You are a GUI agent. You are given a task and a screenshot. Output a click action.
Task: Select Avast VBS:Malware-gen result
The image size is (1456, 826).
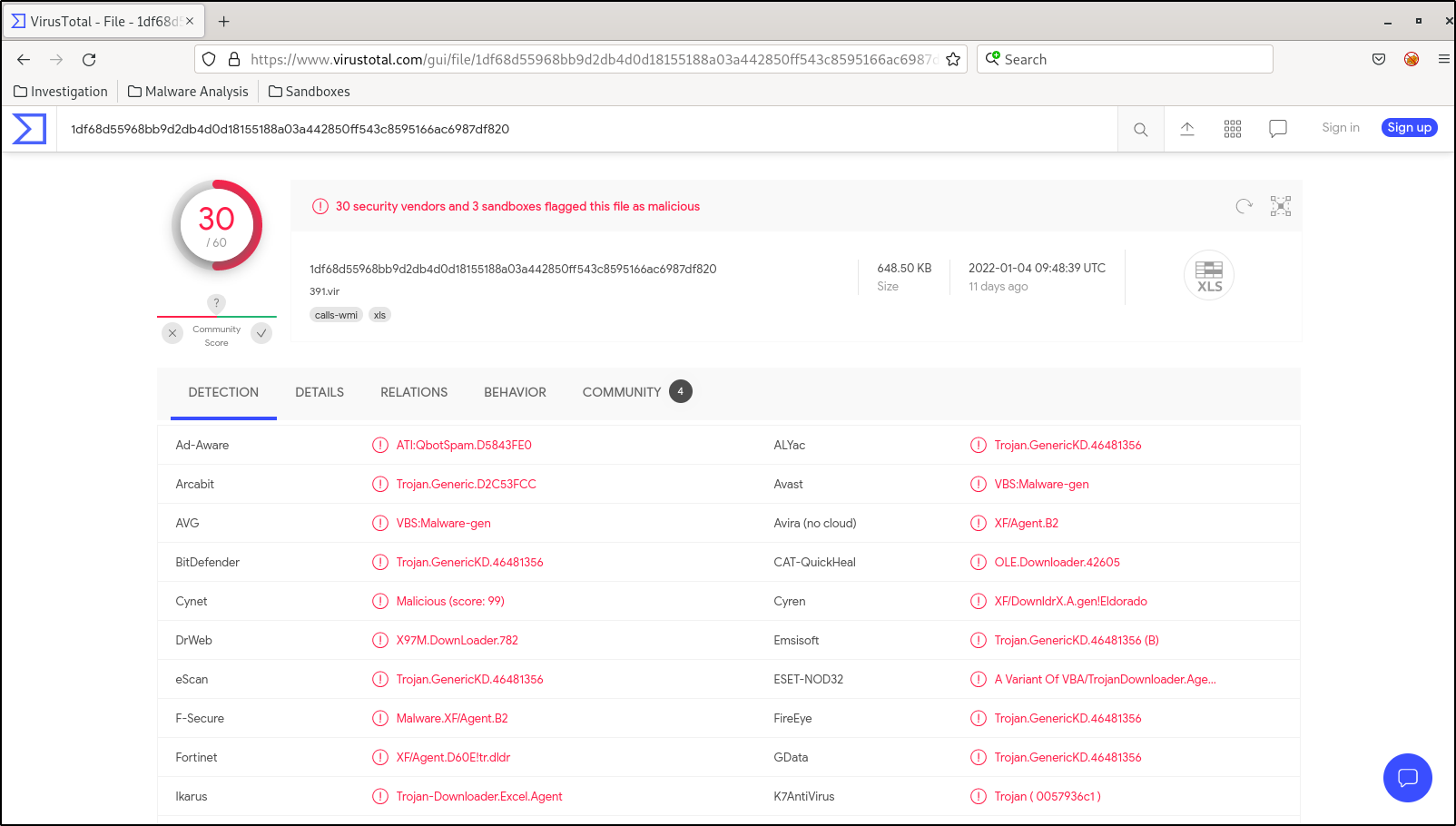[1041, 484]
